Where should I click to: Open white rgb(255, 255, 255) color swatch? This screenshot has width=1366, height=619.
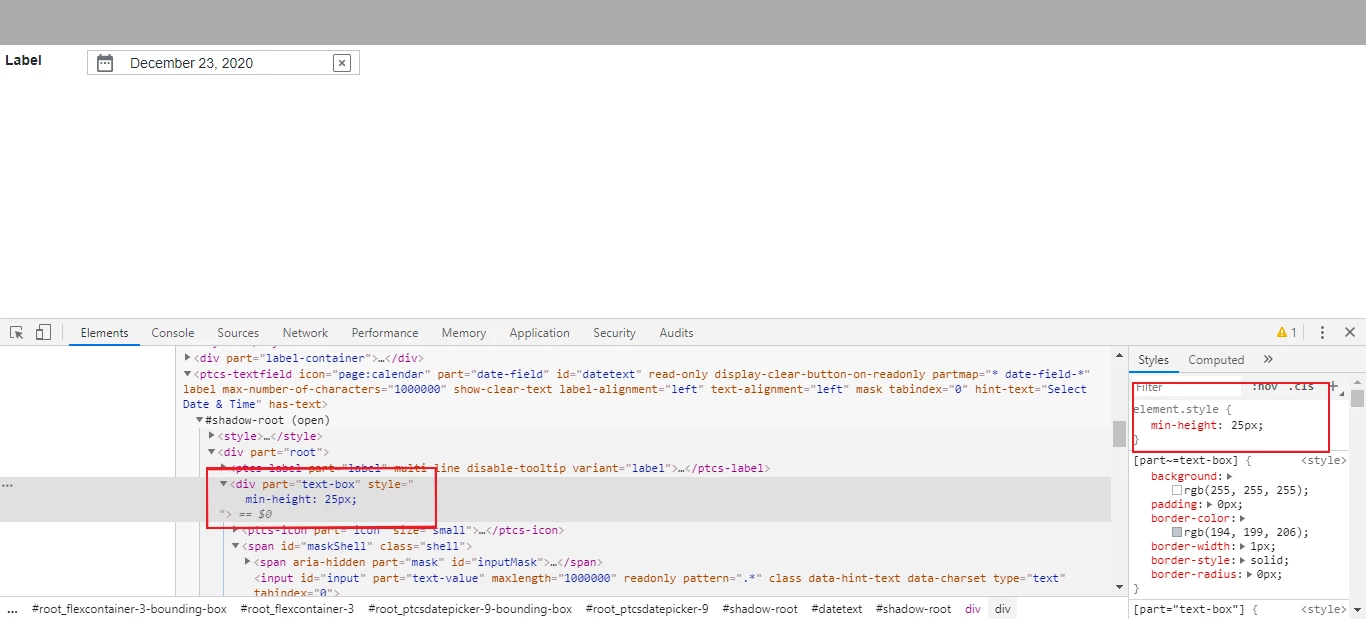pyautogui.click(x=1177, y=491)
